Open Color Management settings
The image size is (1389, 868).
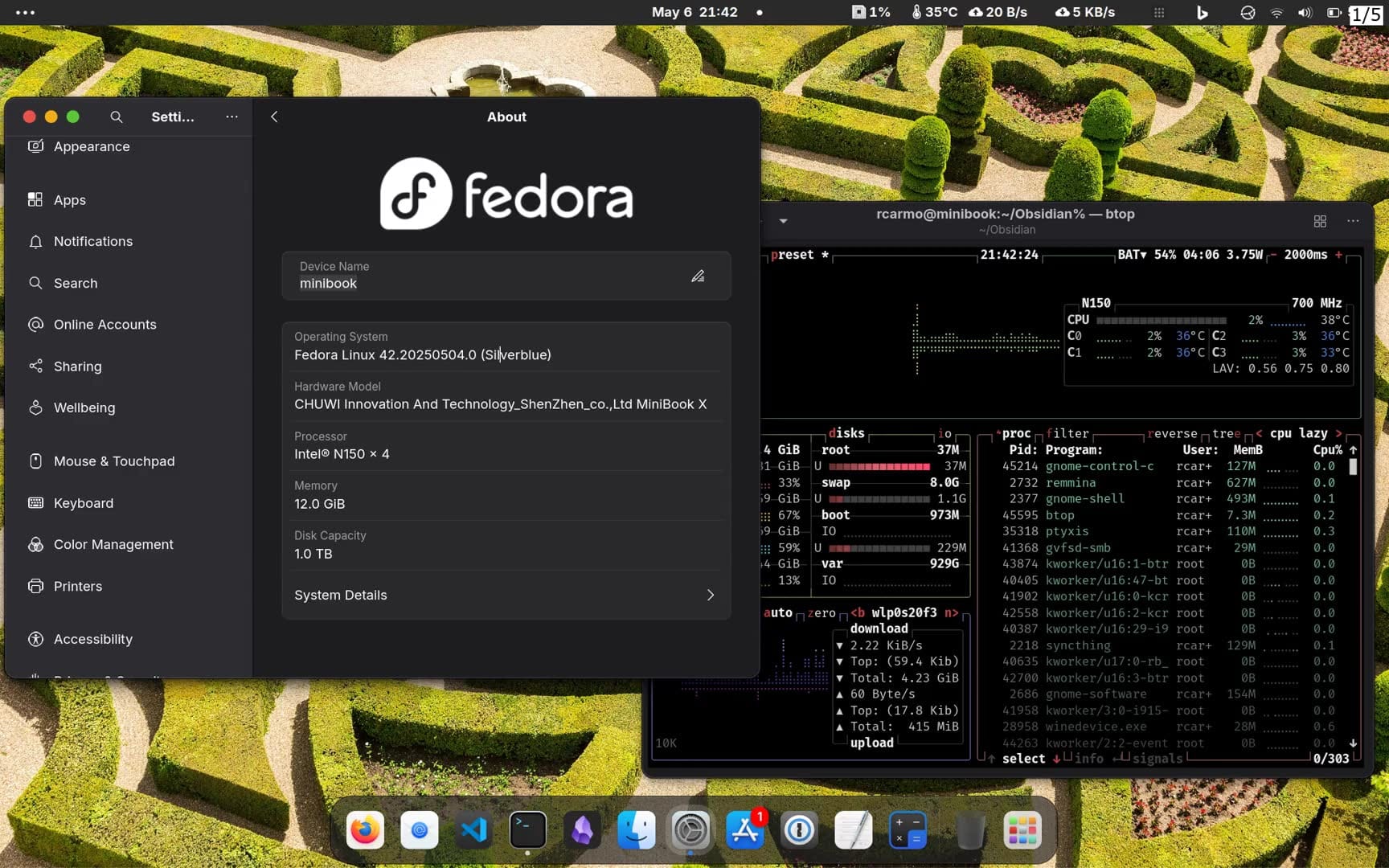click(x=129, y=544)
